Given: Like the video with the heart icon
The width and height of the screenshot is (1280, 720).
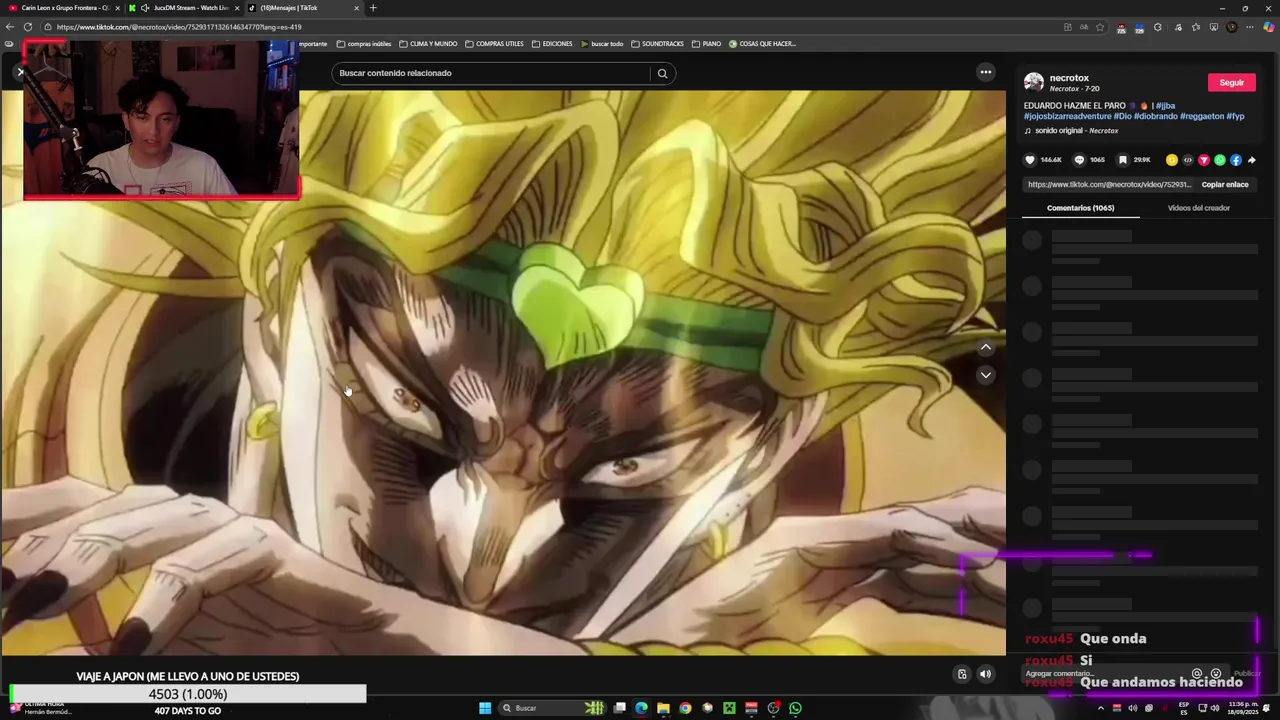Looking at the screenshot, I should click(1030, 160).
